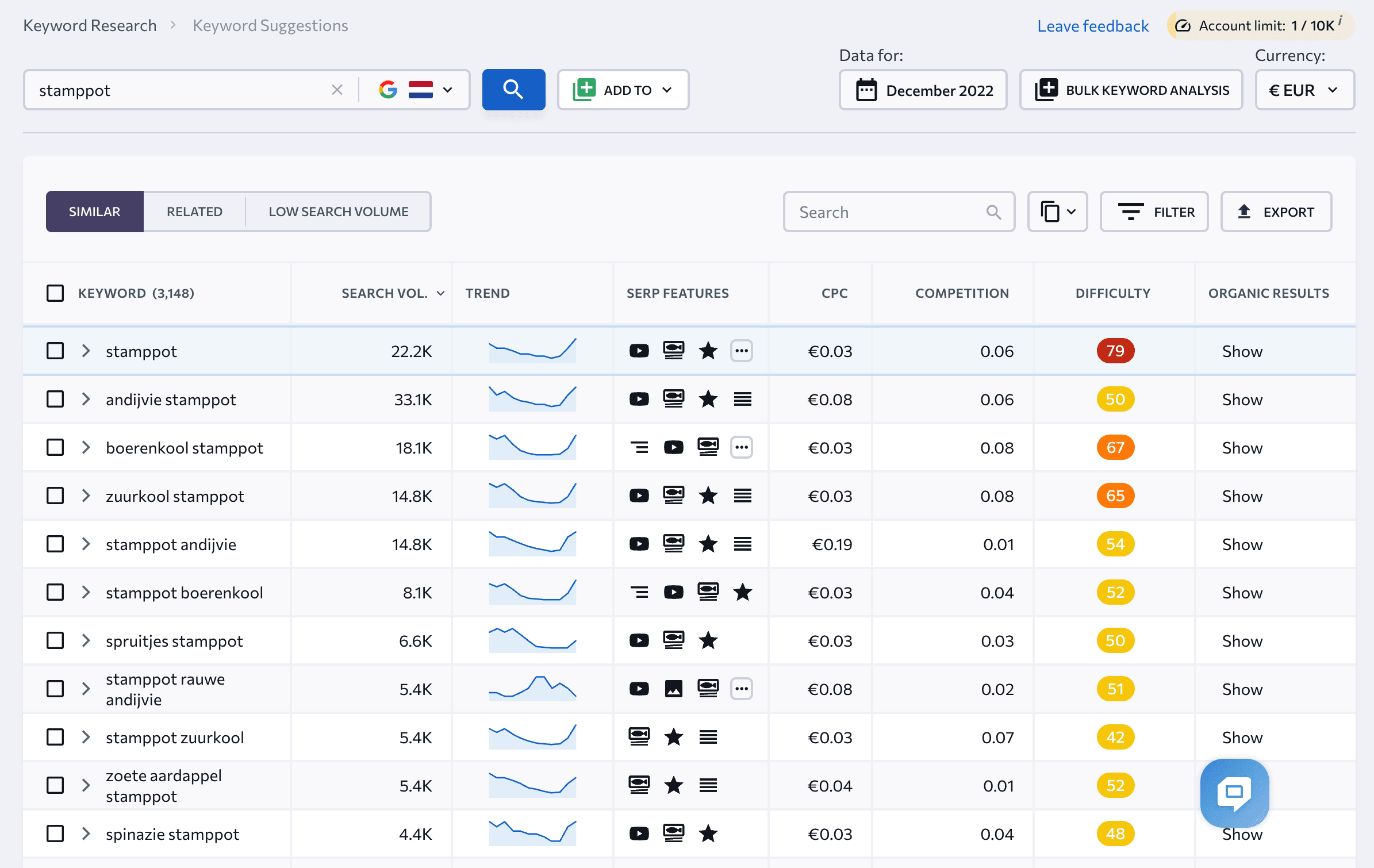This screenshot has width=1374, height=868.
Task: Click the copy/columns icon next to filter
Action: click(x=1057, y=211)
